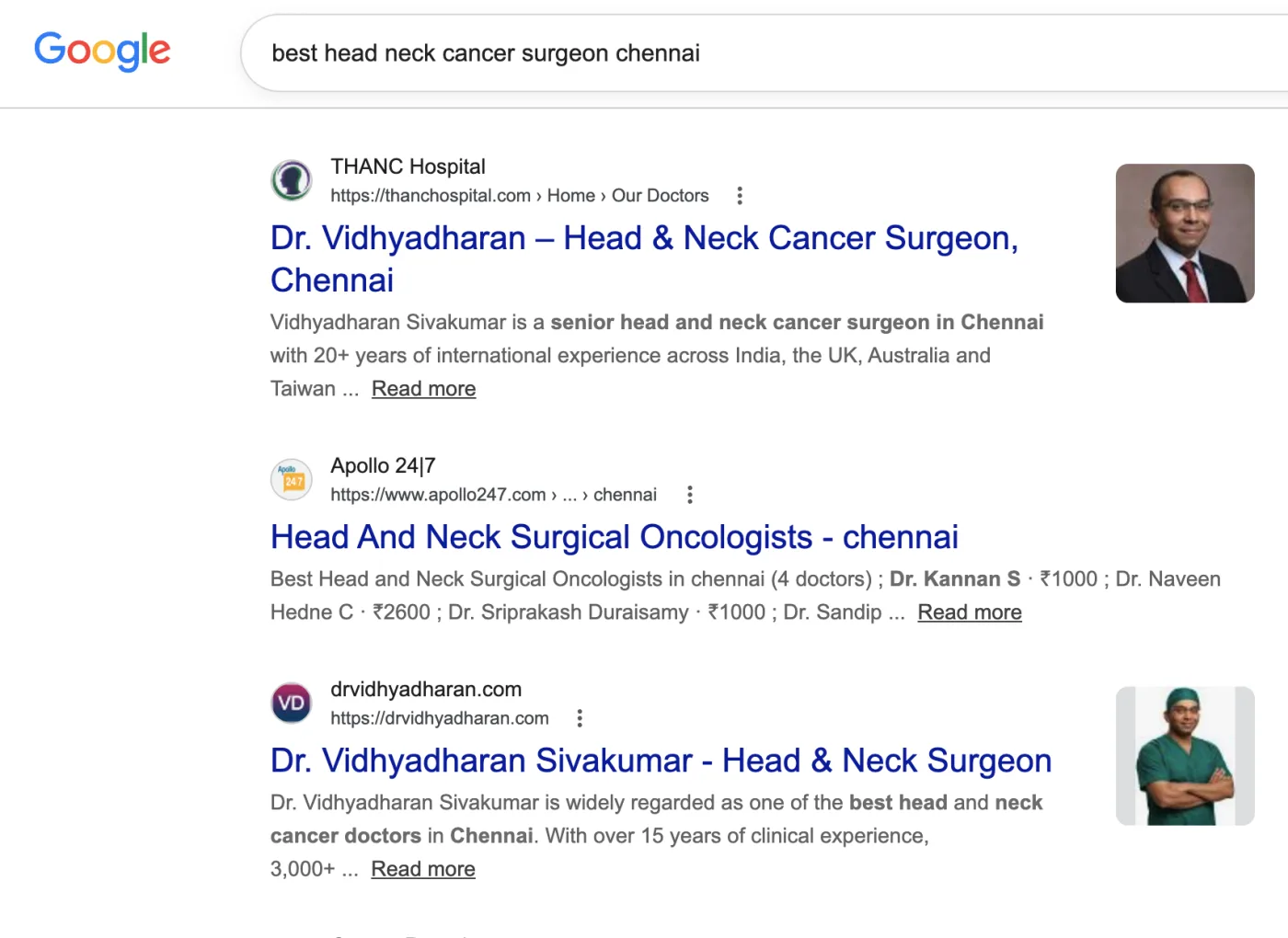This screenshot has height=938, width=1288.
Task: Open doctor in suit thumbnail image
Action: click(x=1185, y=234)
